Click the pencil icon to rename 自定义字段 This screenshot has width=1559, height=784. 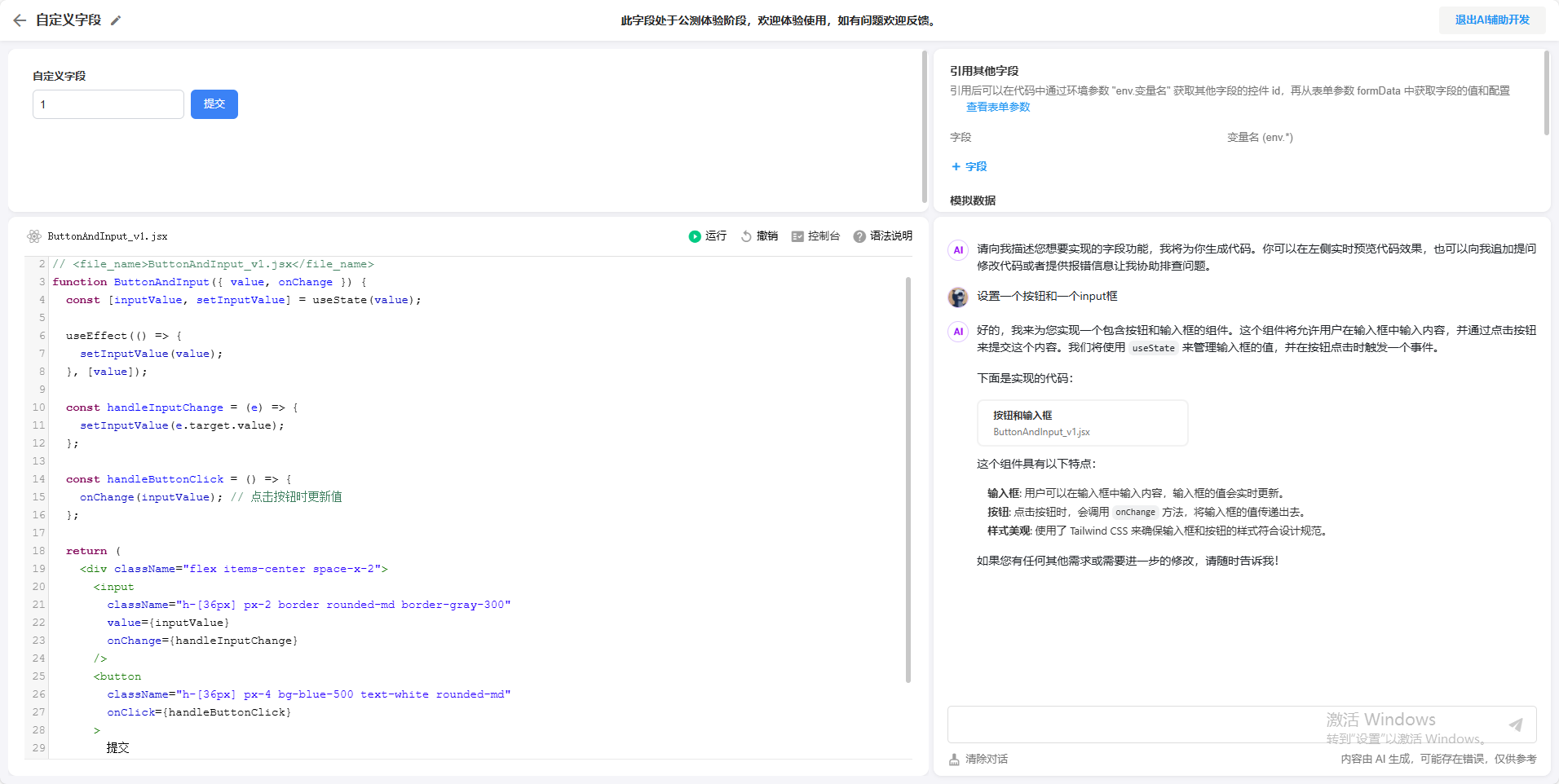[116, 20]
